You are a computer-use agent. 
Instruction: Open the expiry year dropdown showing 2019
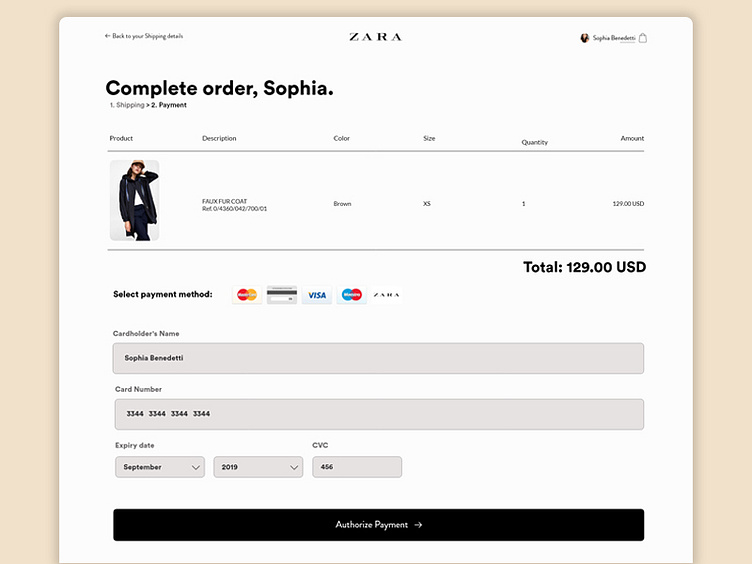coord(258,467)
